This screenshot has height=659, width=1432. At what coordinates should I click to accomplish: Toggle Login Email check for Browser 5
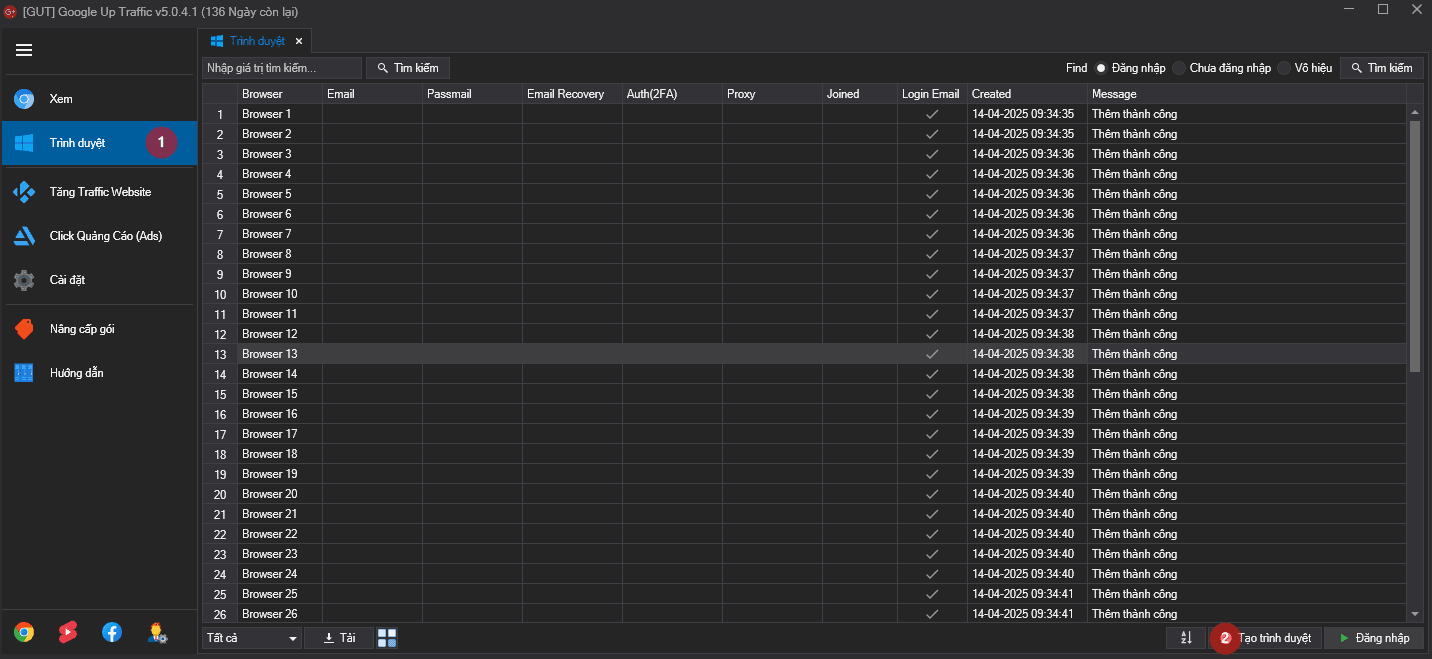[932, 194]
